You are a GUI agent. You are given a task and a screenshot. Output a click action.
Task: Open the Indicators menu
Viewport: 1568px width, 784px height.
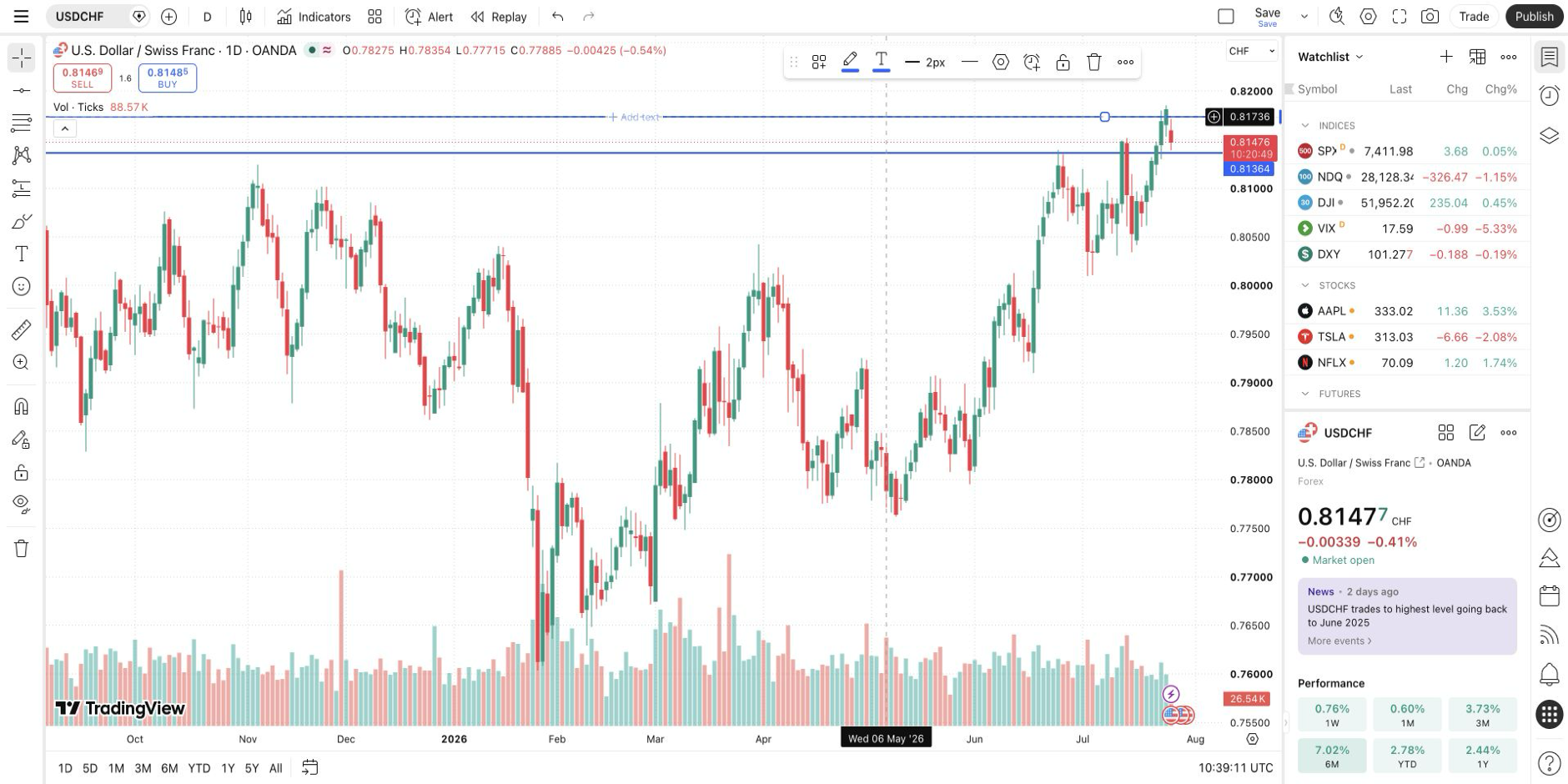(x=314, y=17)
